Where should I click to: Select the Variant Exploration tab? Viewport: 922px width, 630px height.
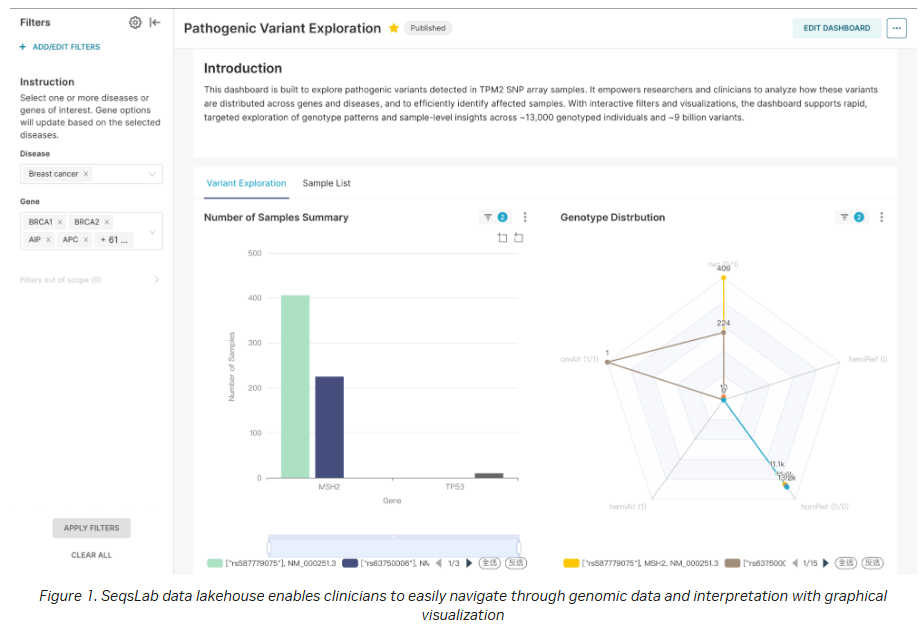(x=246, y=183)
